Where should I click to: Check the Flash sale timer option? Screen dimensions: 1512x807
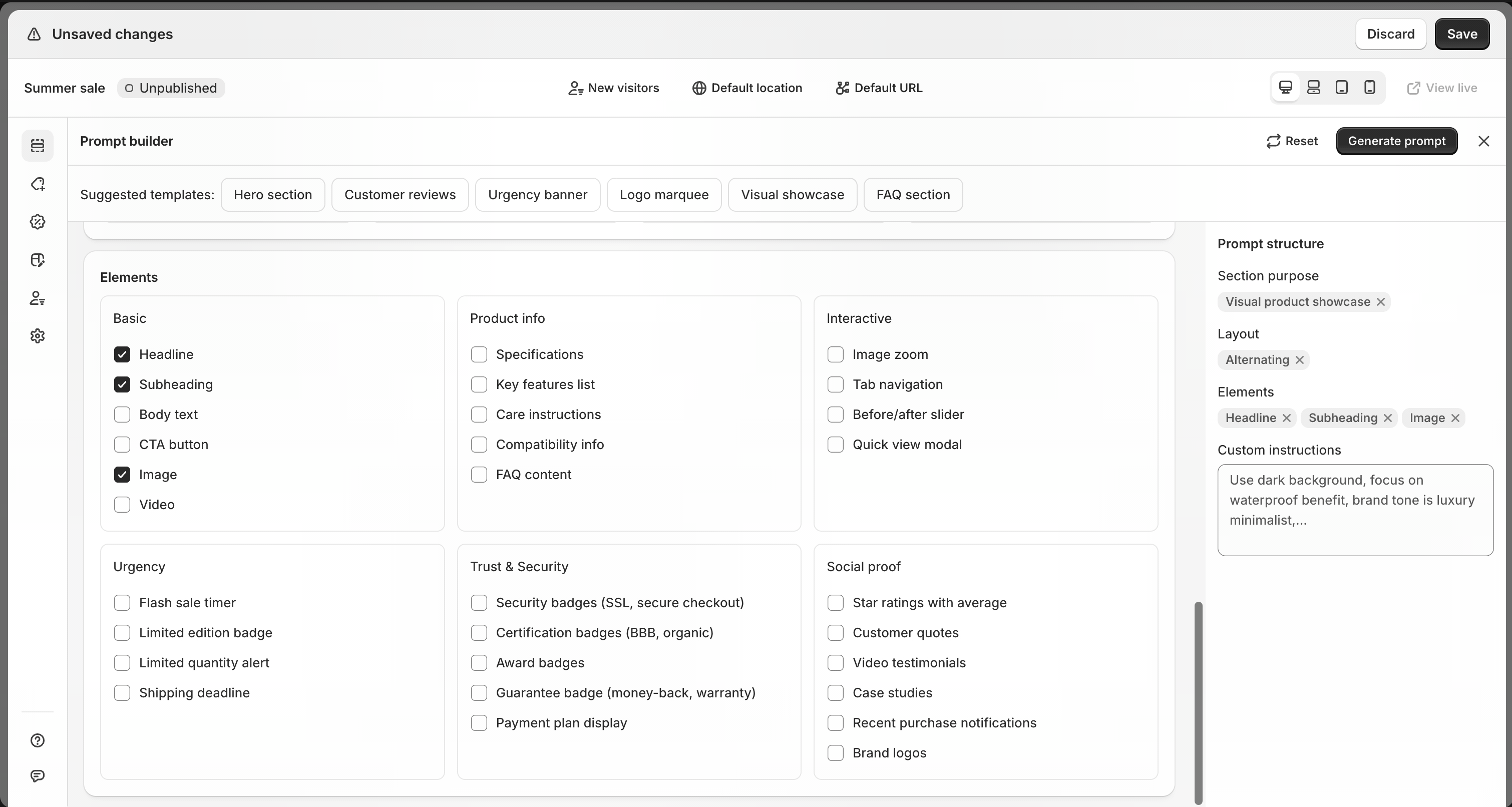click(122, 603)
